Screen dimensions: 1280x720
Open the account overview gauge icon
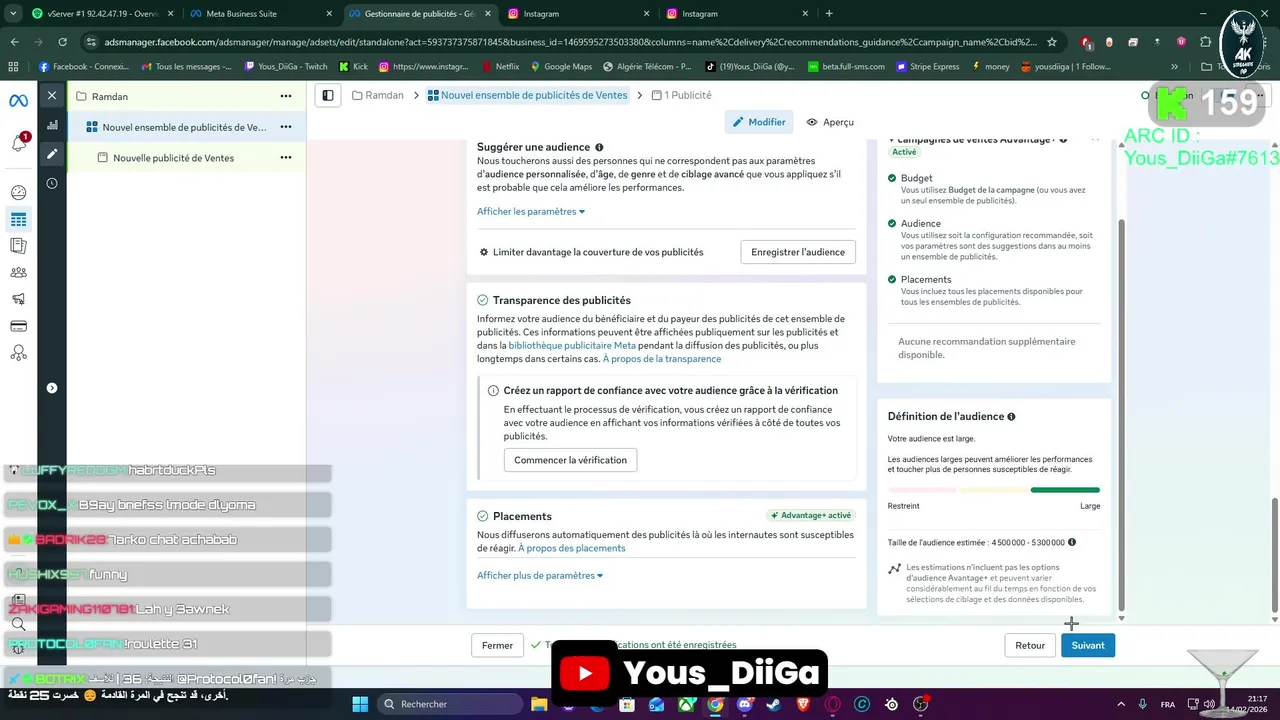tap(18, 193)
